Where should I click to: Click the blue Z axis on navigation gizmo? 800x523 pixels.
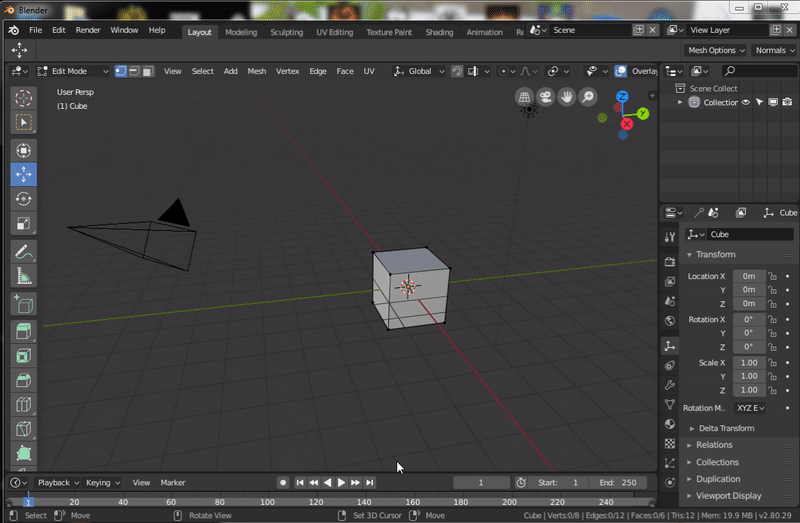point(622,96)
